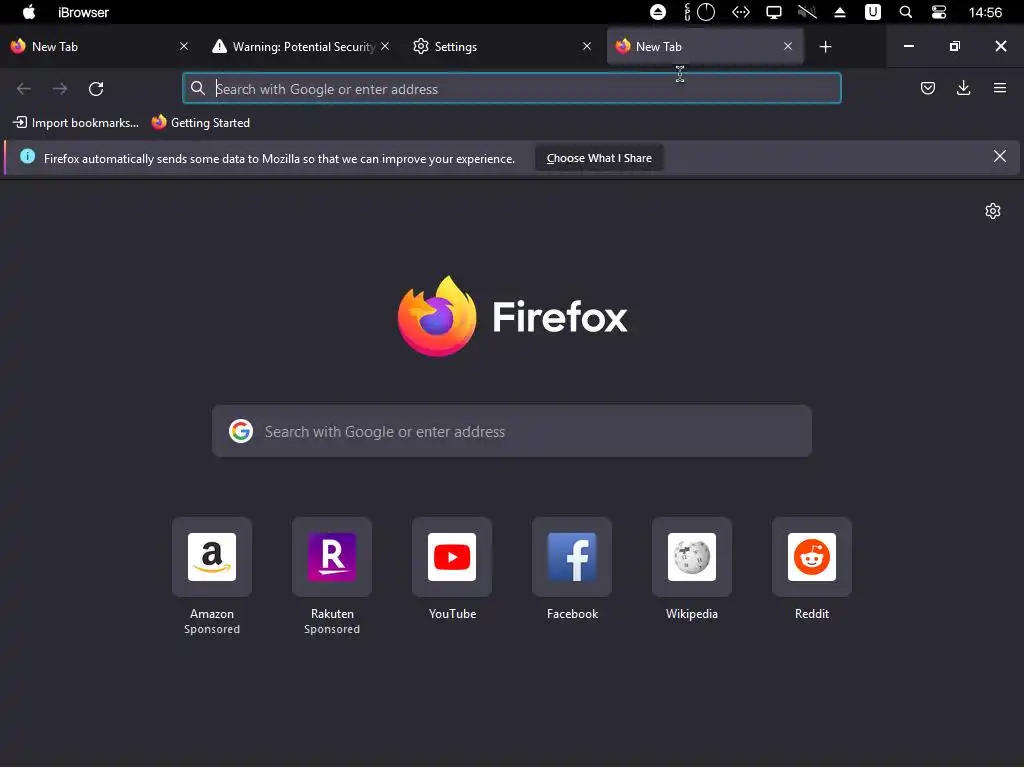Open the iBrowser menu
This screenshot has width=1024, height=768.
tap(83, 12)
